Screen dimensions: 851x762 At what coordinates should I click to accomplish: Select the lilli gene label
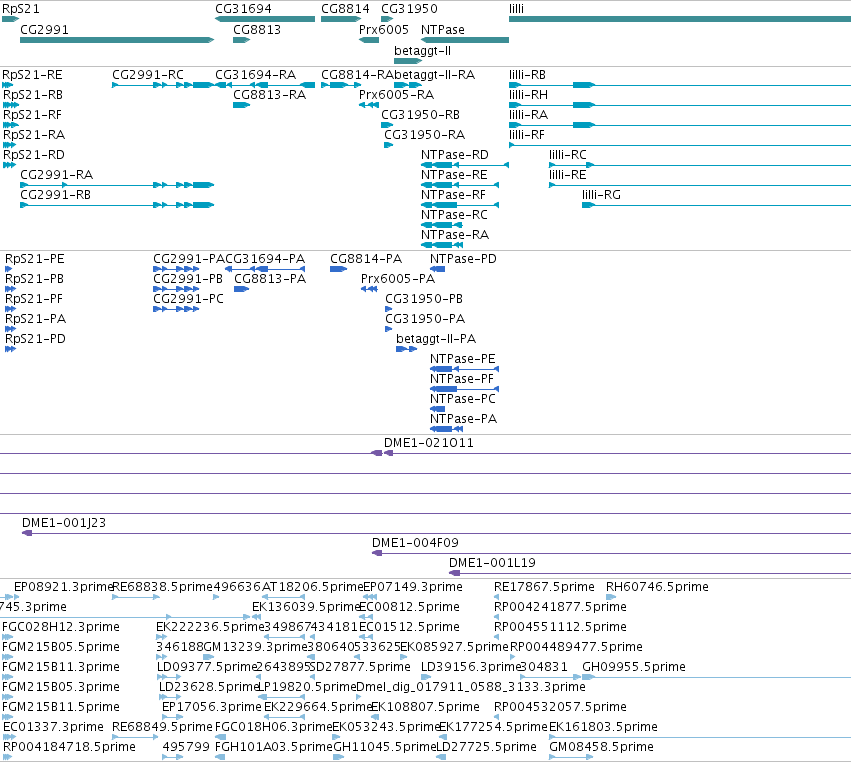point(517,9)
